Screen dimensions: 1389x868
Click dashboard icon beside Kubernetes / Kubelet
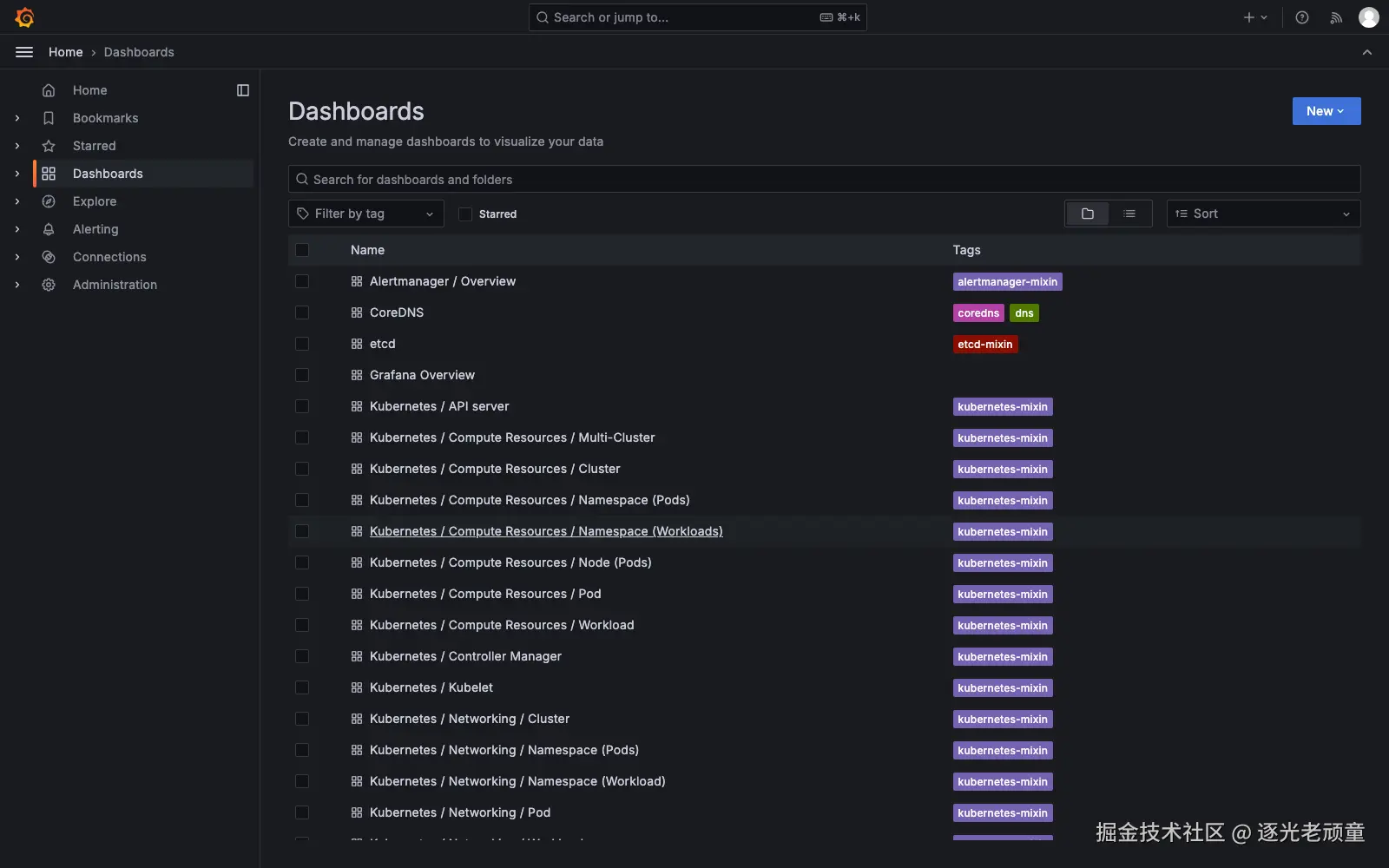pyautogui.click(x=357, y=687)
